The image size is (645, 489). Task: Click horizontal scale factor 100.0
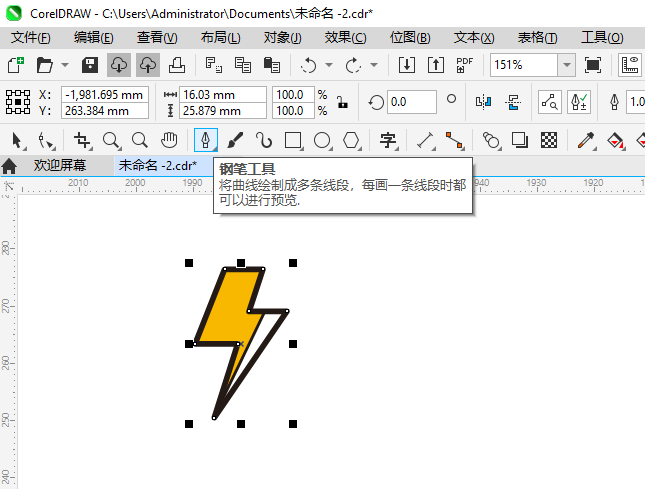(293, 95)
